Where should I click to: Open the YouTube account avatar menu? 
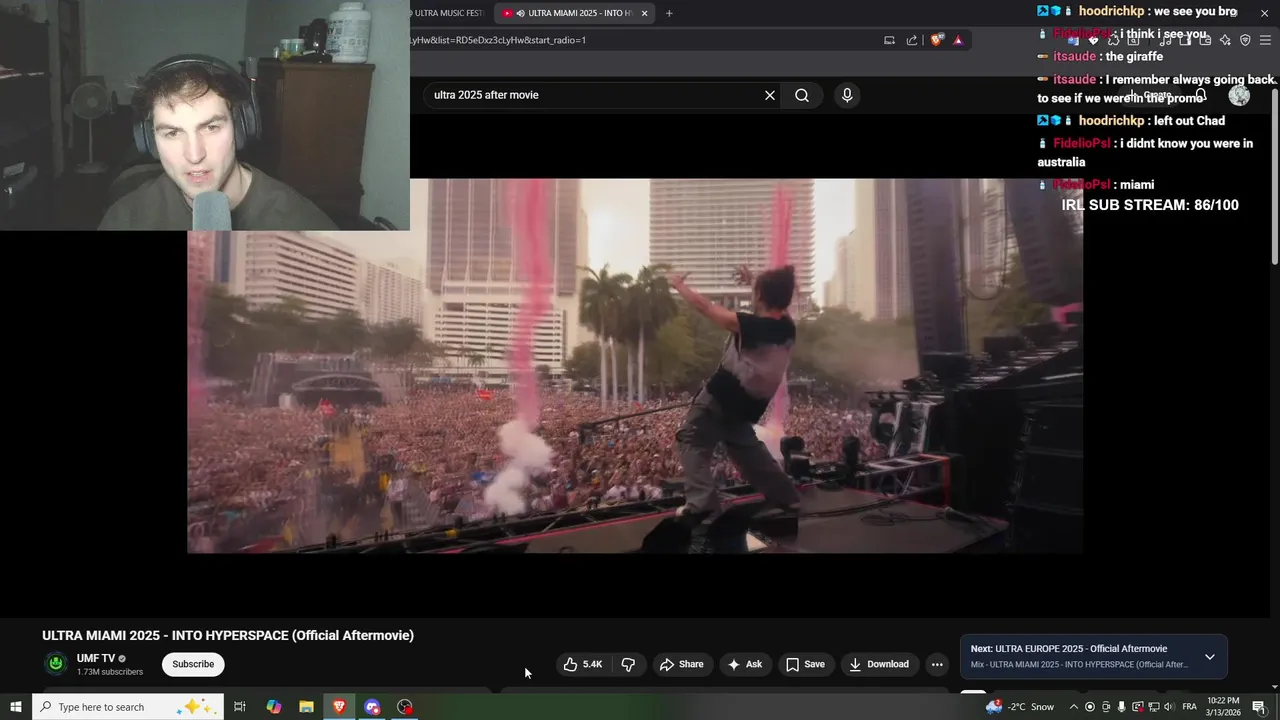click(1239, 95)
